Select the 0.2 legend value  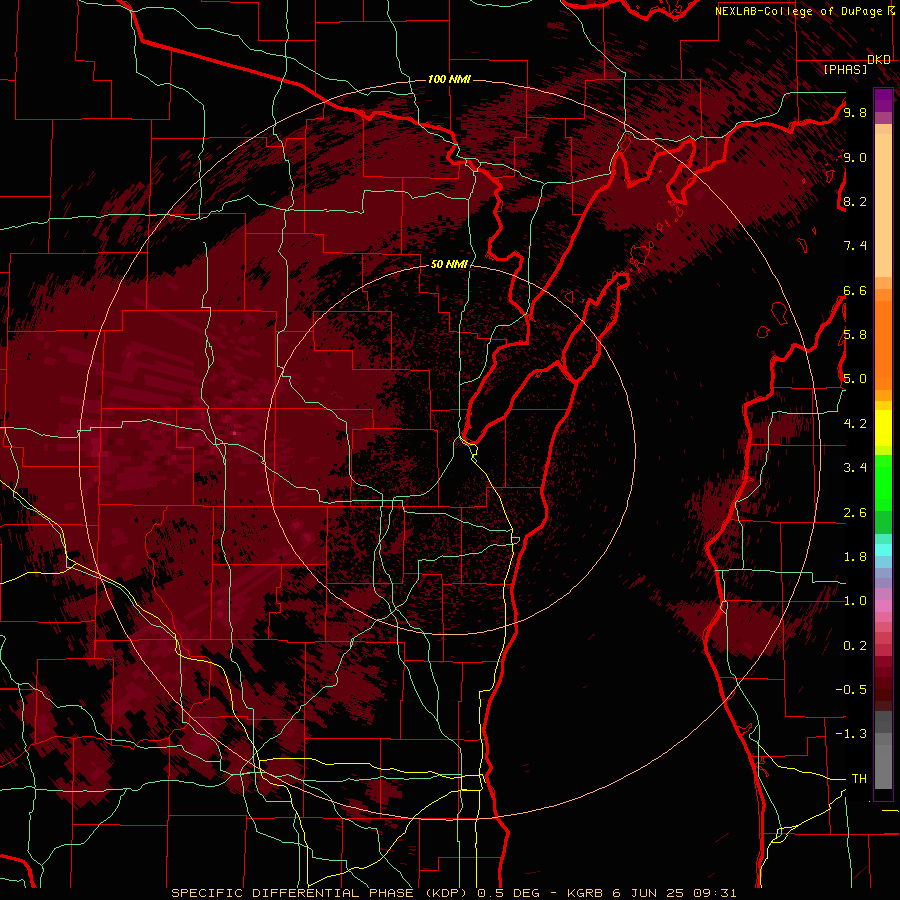[x=855, y=646]
